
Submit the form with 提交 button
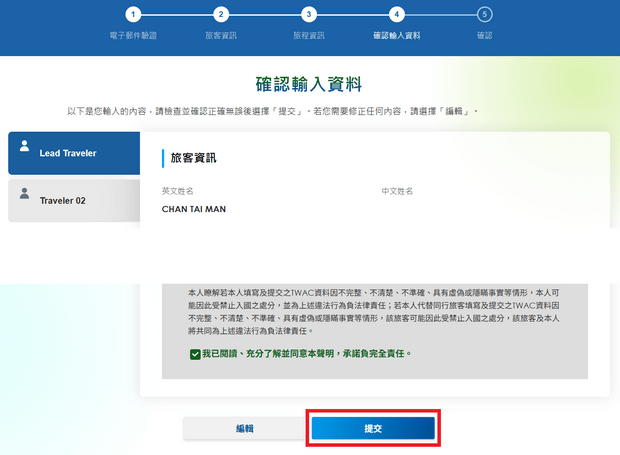pos(373,428)
